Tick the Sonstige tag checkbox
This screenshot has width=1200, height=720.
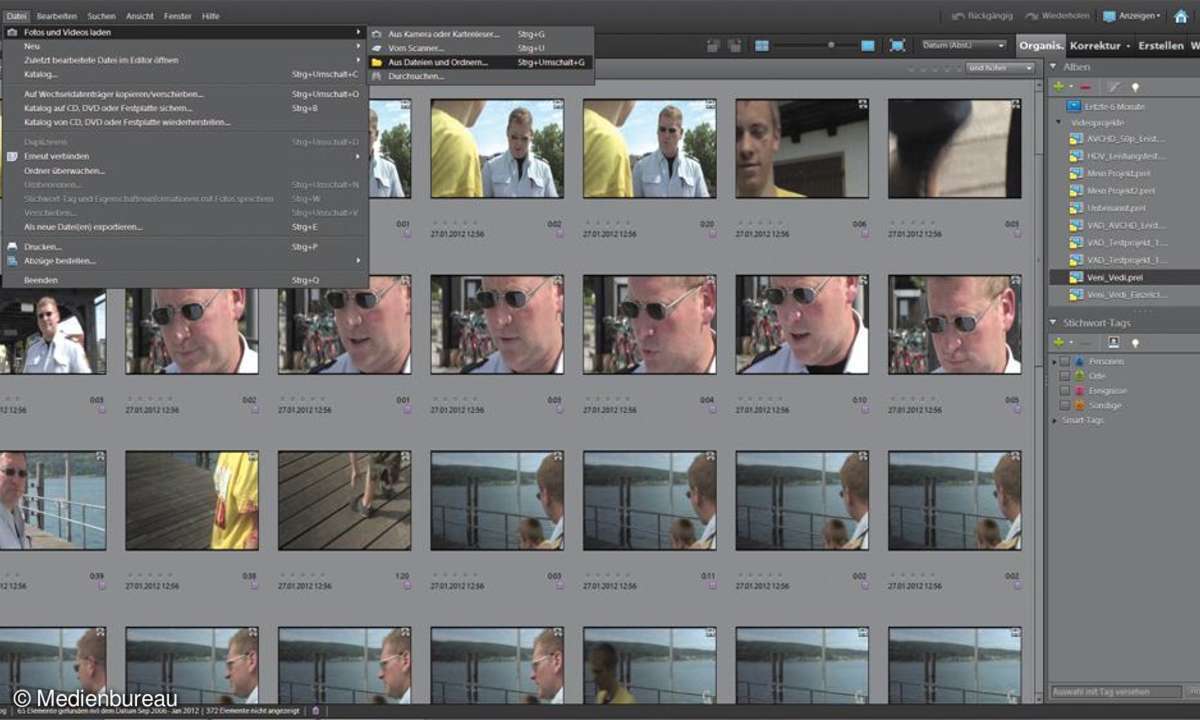[1065, 406]
